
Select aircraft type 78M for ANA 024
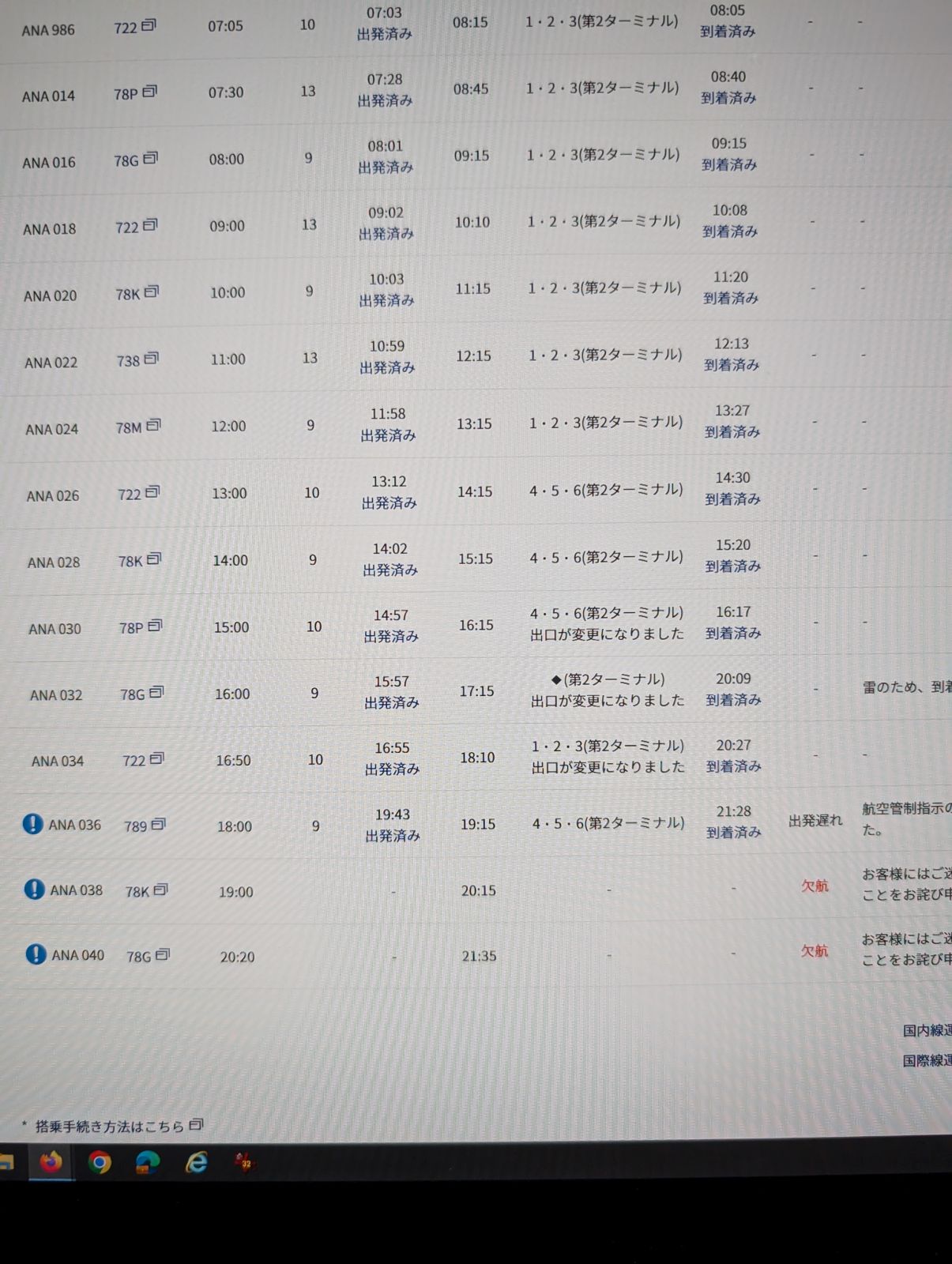[x=129, y=427]
